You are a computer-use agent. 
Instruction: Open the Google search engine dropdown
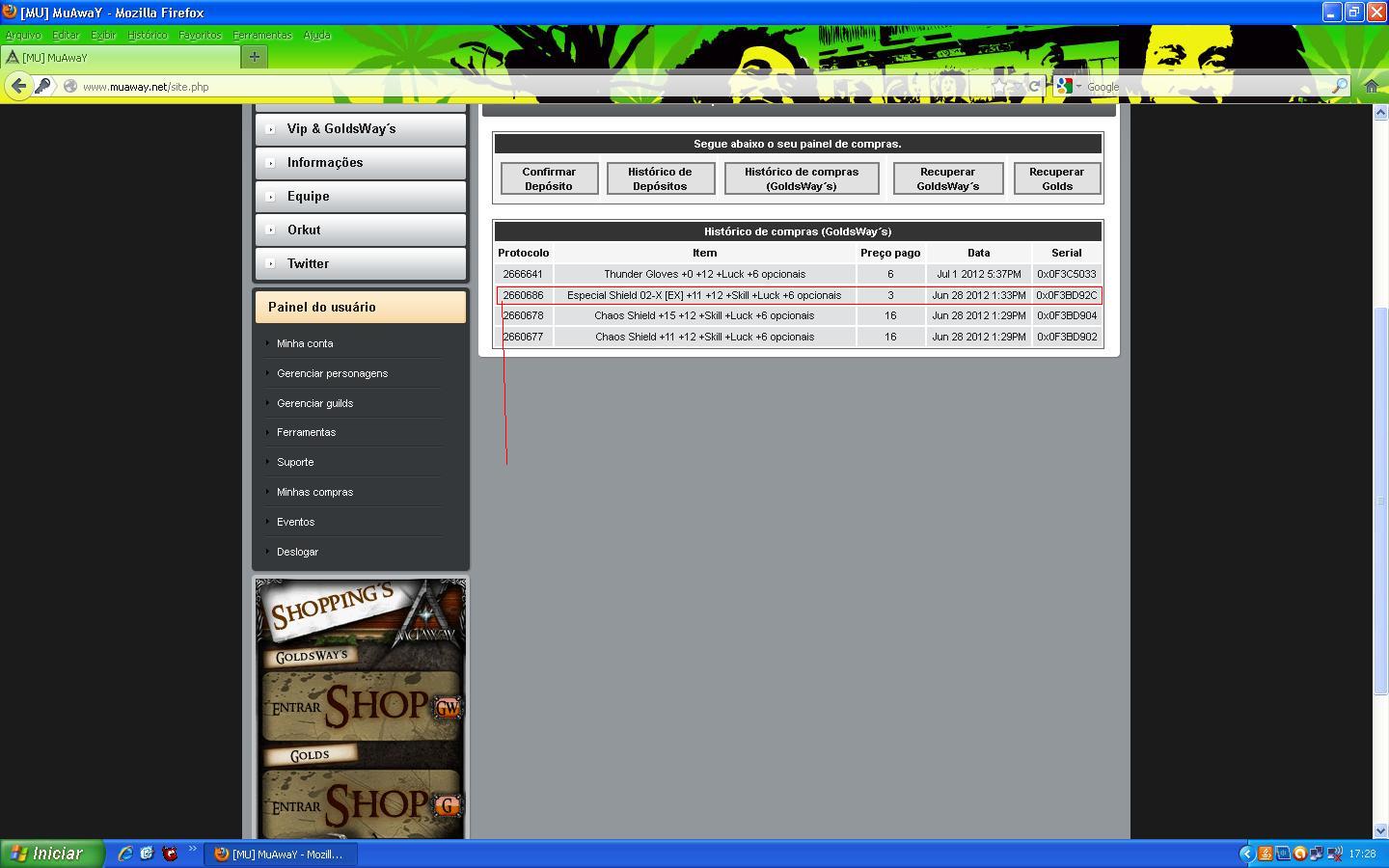coord(1069,86)
